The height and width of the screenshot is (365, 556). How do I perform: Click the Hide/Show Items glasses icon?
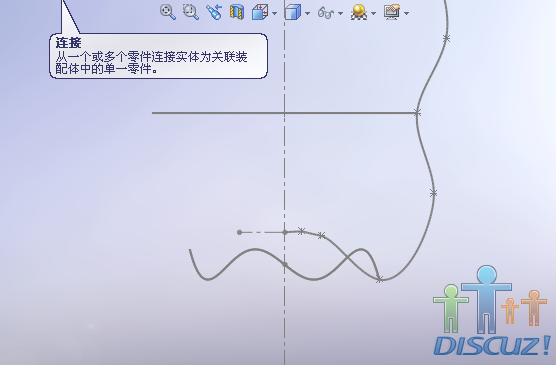(326, 13)
